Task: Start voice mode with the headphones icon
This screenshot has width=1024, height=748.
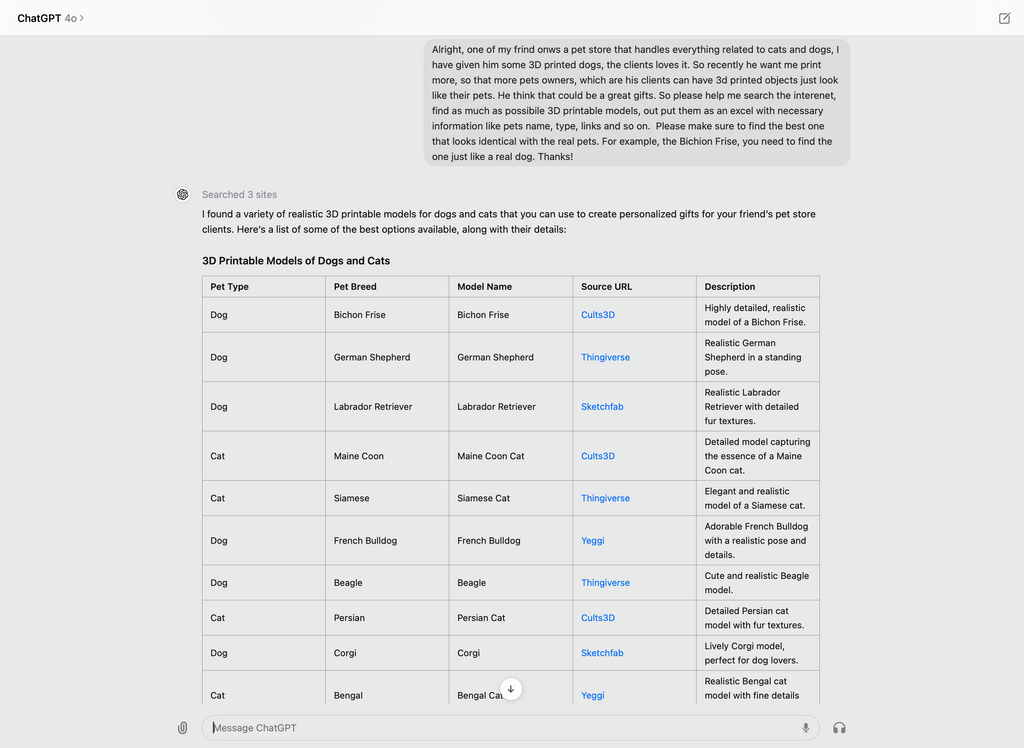Action: click(x=840, y=728)
